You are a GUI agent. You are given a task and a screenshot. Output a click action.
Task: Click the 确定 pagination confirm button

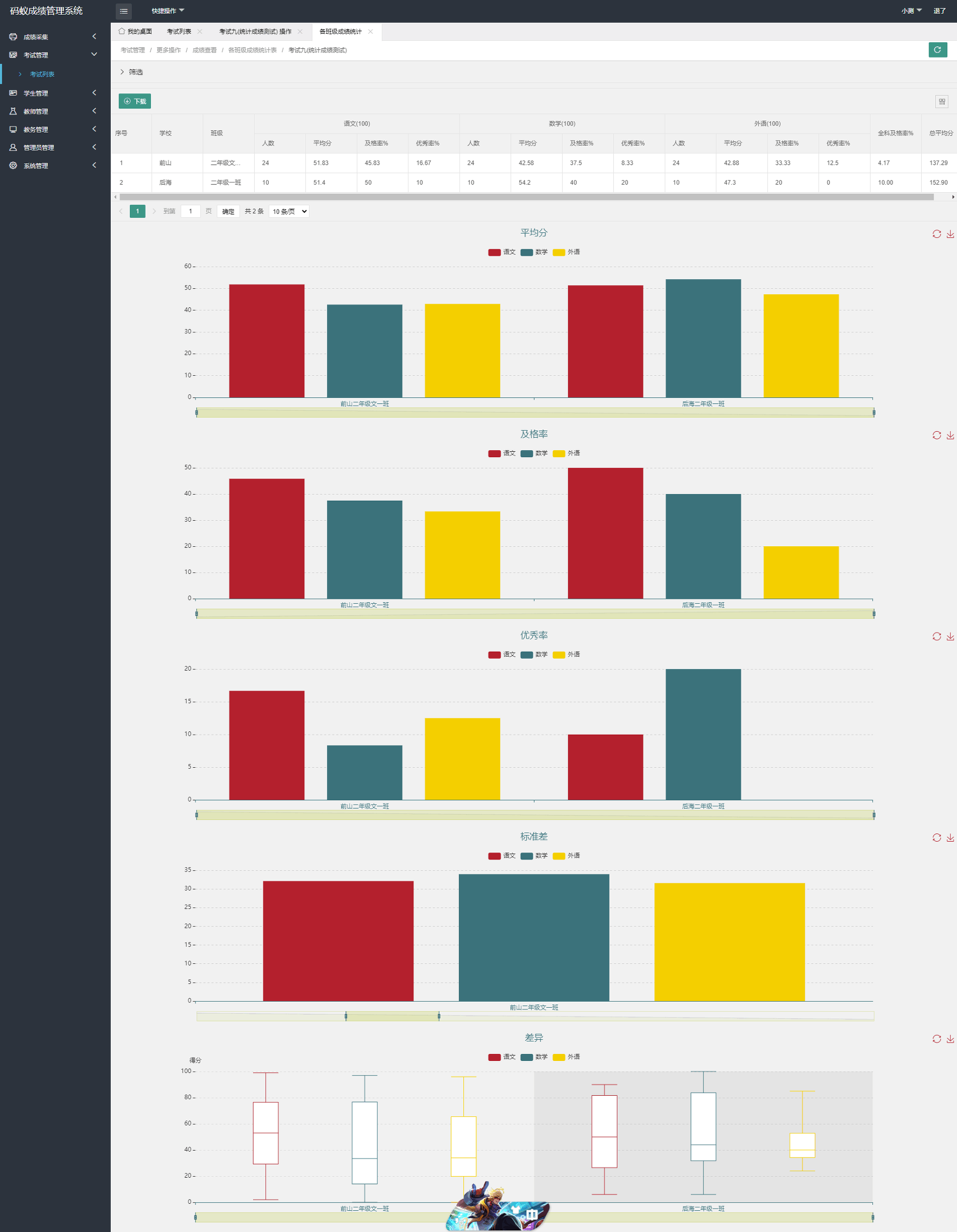coord(228,212)
